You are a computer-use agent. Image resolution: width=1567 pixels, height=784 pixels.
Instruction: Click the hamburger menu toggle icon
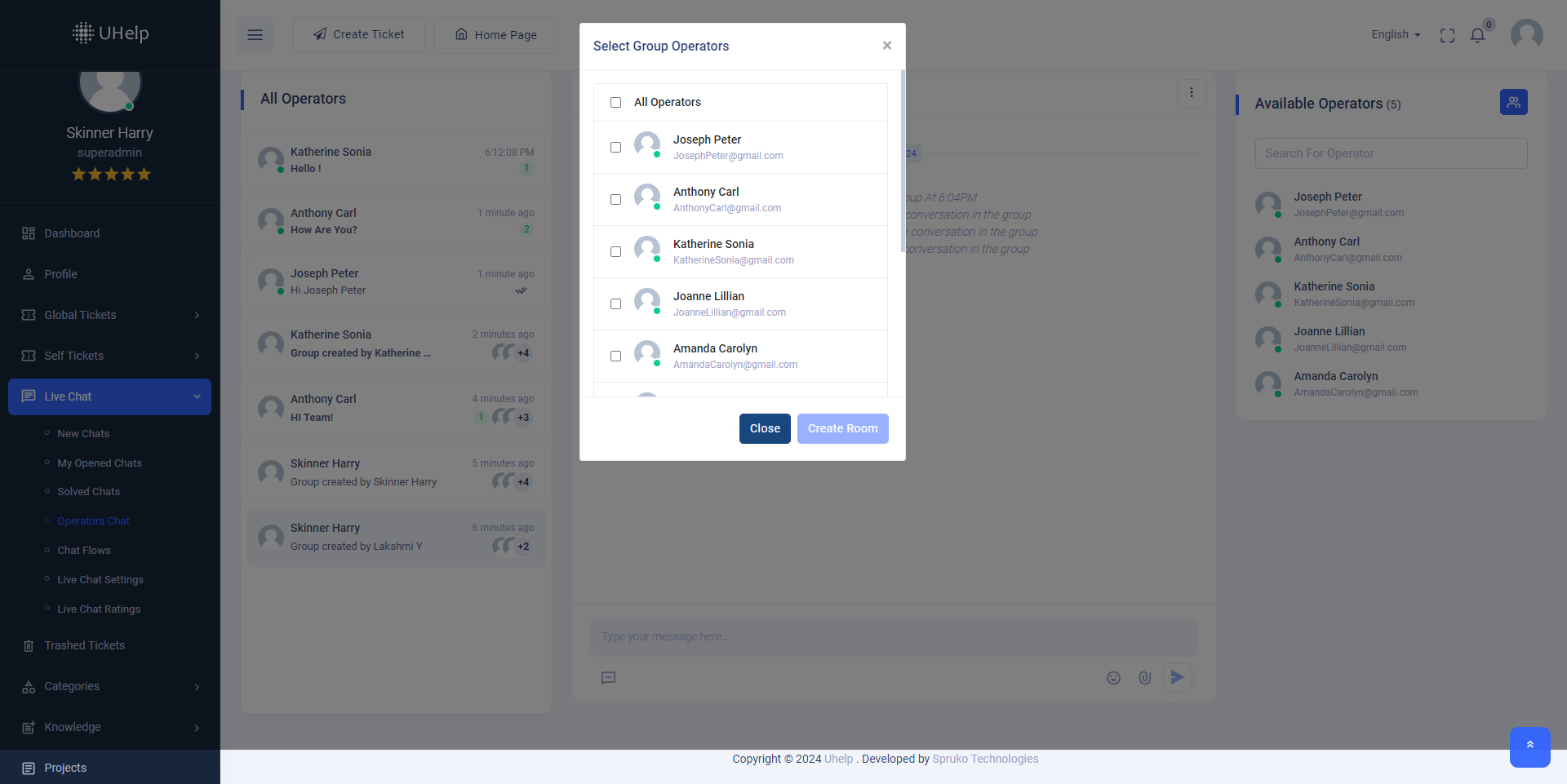pos(255,35)
